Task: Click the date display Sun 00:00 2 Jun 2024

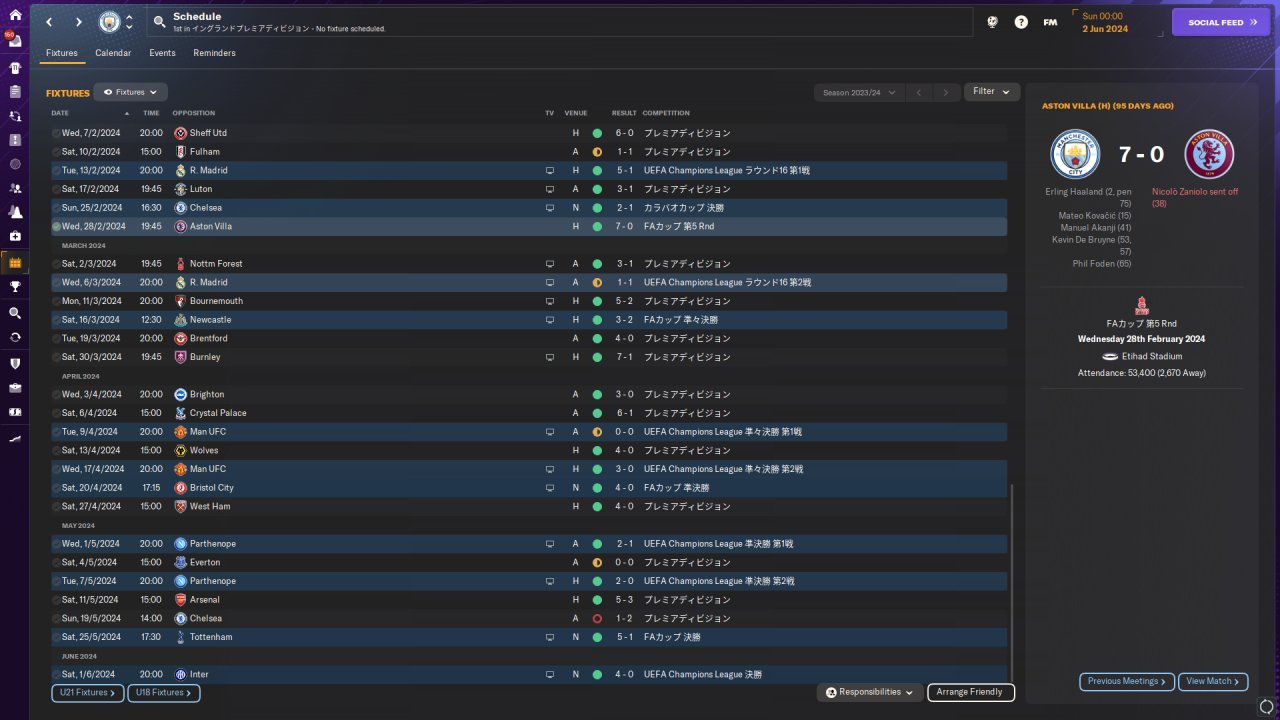Action: (1105, 22)
